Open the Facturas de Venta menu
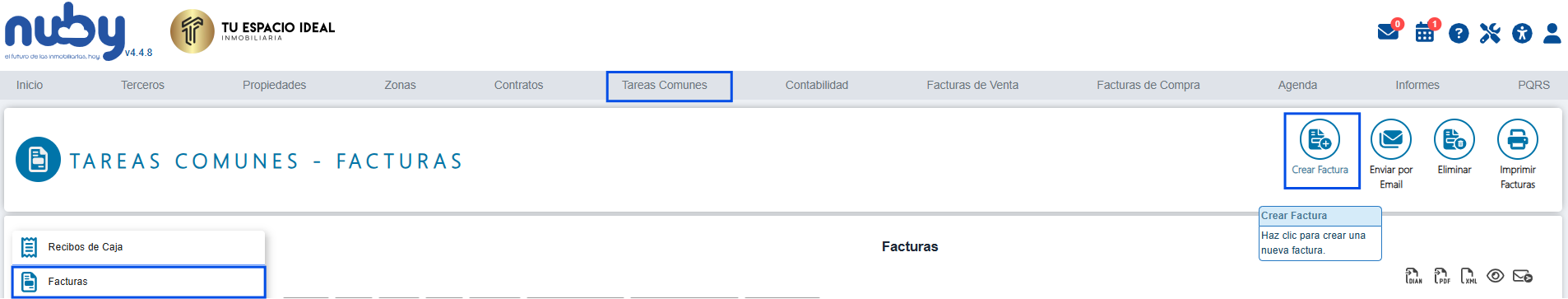 [972, 85]
